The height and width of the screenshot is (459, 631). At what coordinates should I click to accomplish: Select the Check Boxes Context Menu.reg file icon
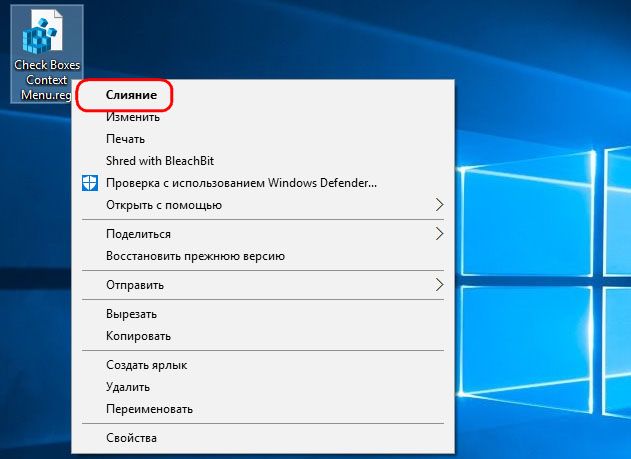click(x=43, y=32)
